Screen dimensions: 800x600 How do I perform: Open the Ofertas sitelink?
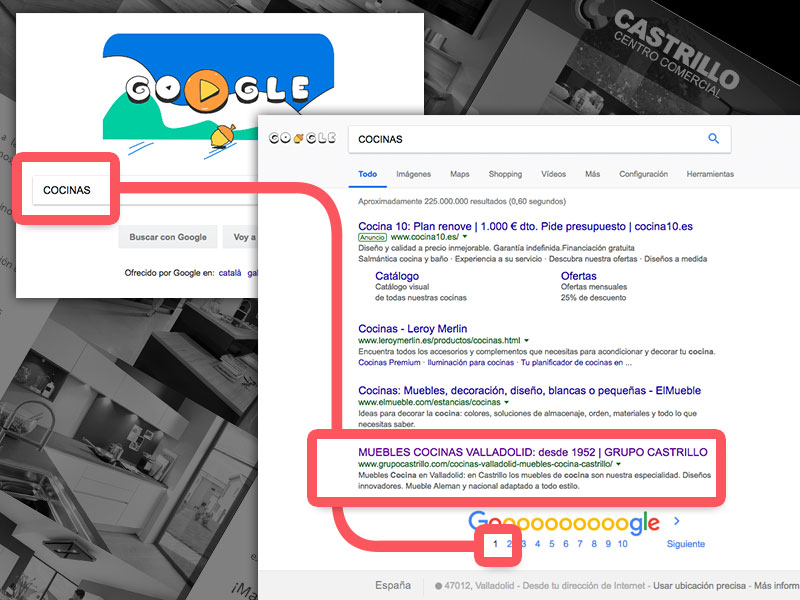pyautogui.click(x=579, y=276)
